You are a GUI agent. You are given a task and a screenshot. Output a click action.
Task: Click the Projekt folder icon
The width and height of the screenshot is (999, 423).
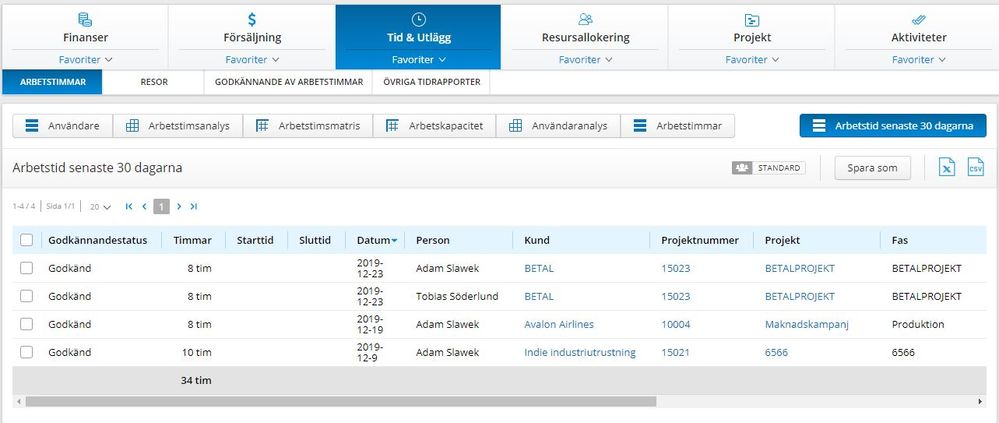[x=752, y=19]
